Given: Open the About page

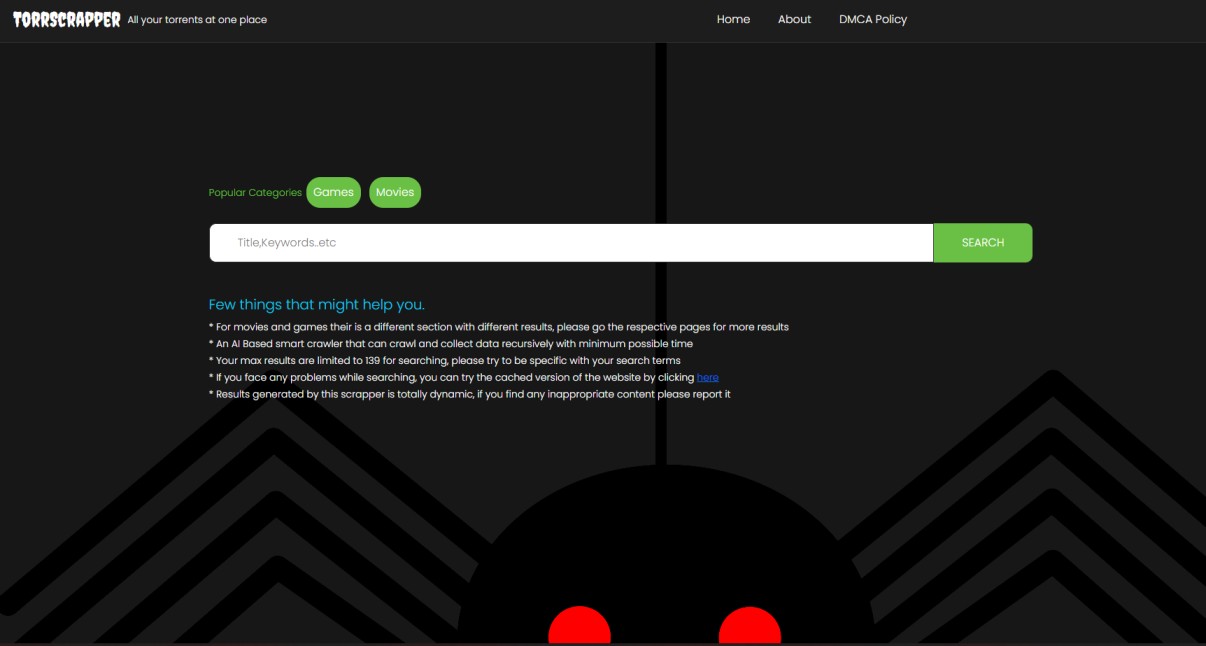Looking at the screenshot, I should pyautogui.click(x=794, y=19).
